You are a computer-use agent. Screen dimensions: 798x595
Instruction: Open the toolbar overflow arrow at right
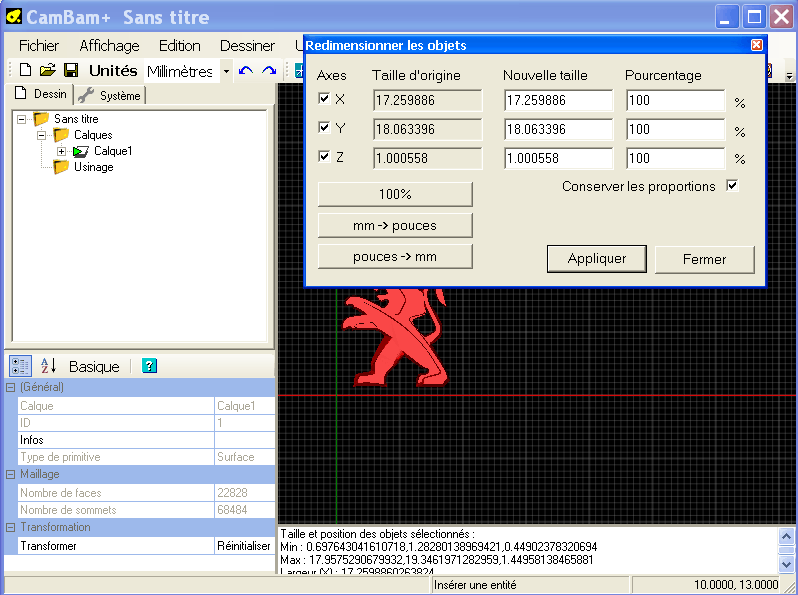[x=789, y=76]
